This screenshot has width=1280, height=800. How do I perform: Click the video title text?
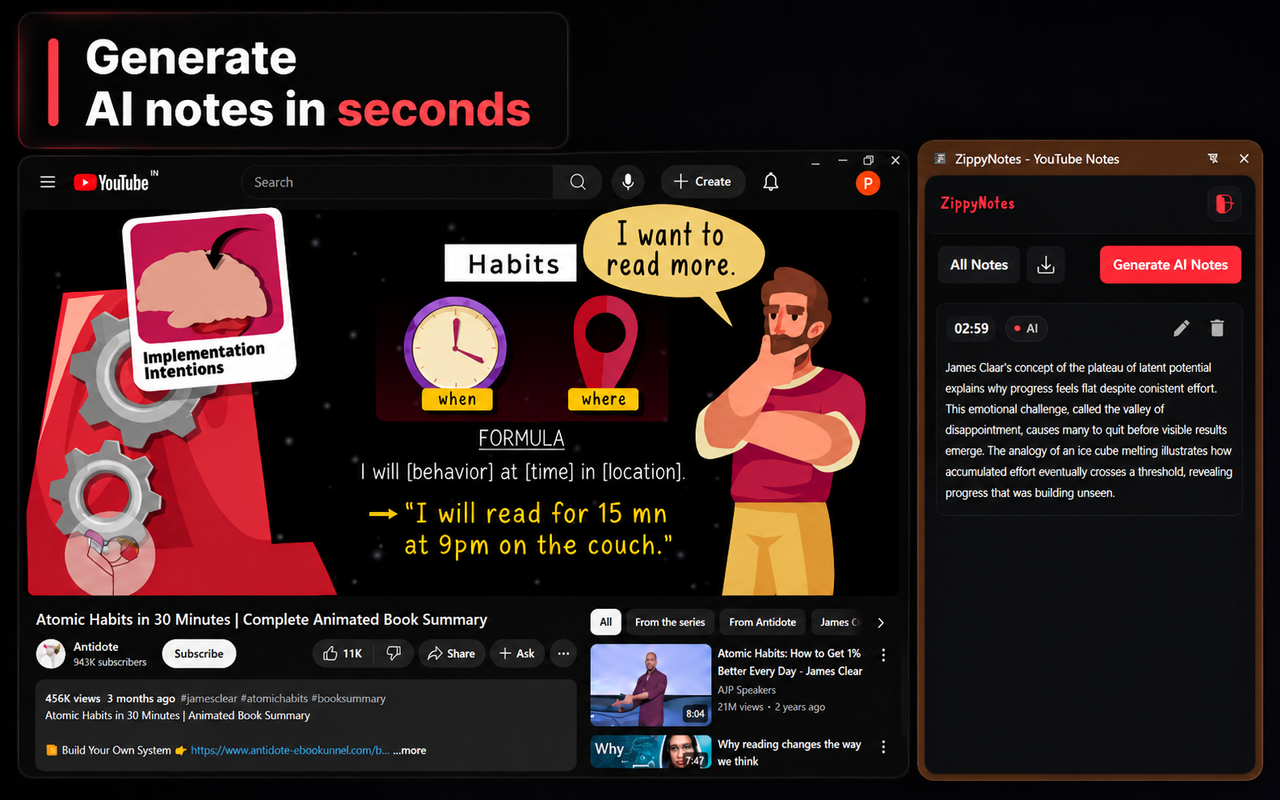pos(262,620)
